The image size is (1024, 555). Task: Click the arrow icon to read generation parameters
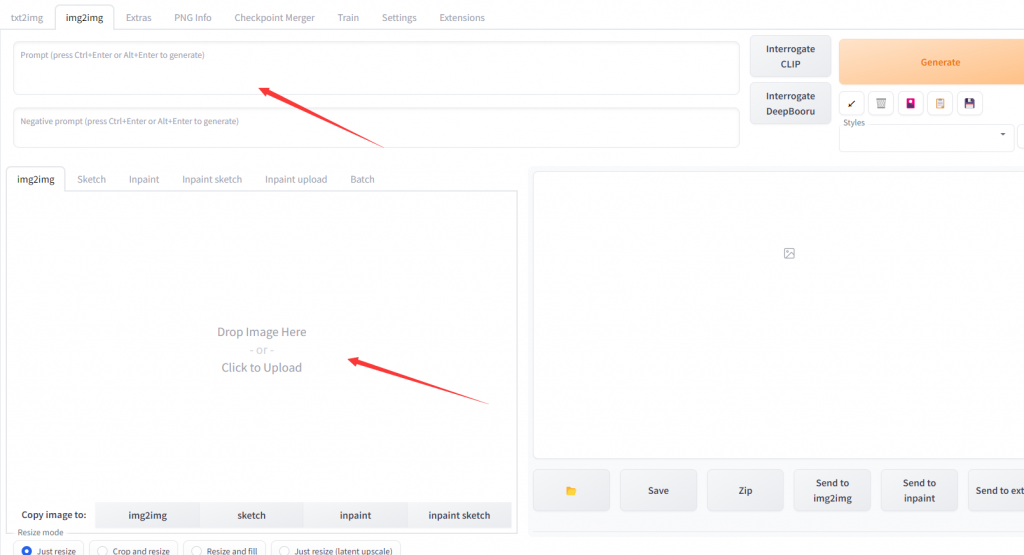(x=852, y=103)
